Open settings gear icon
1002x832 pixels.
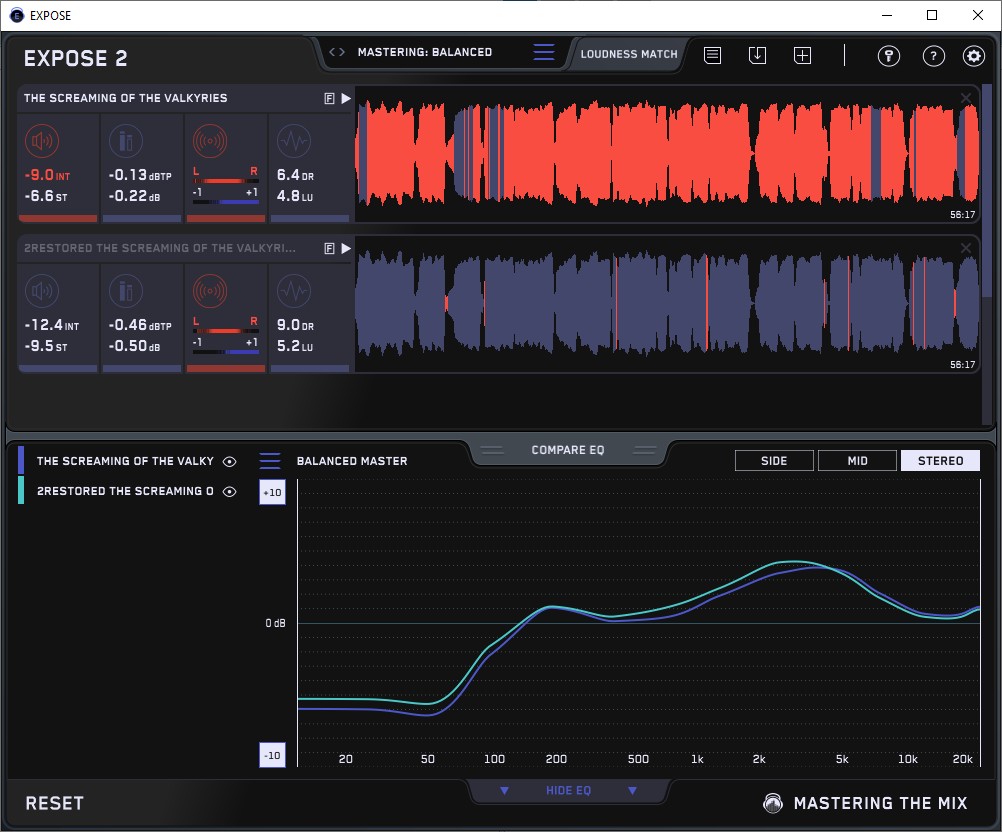[x=974, y=56]
